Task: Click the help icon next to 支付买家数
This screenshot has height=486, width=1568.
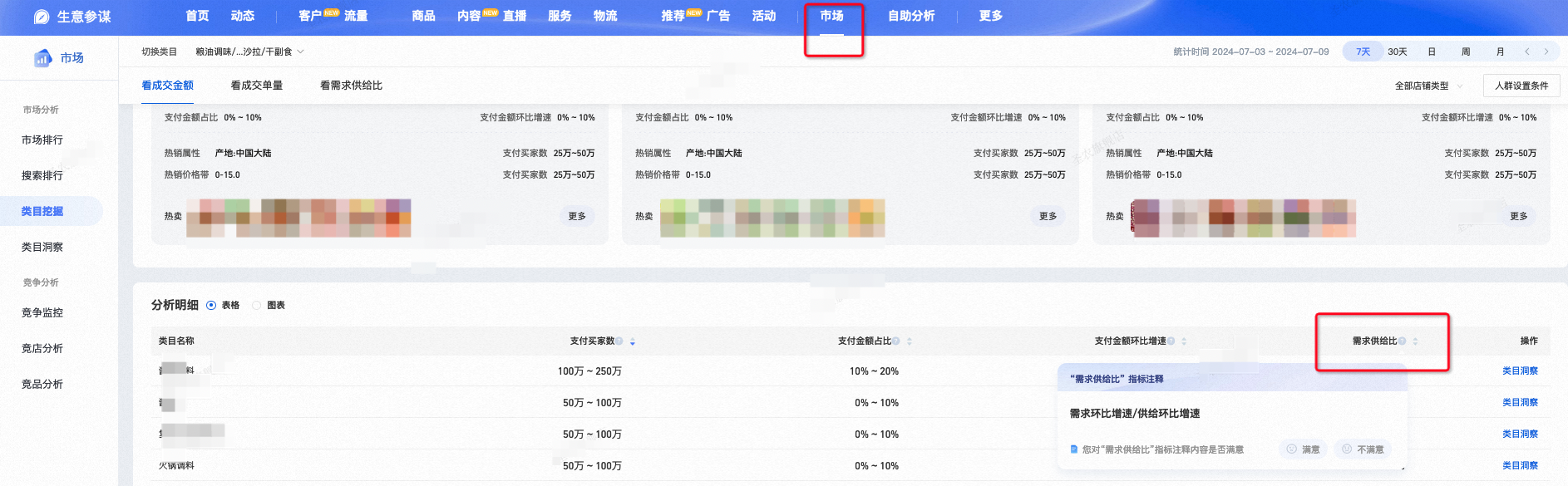Action: click(x=619, y=341)
